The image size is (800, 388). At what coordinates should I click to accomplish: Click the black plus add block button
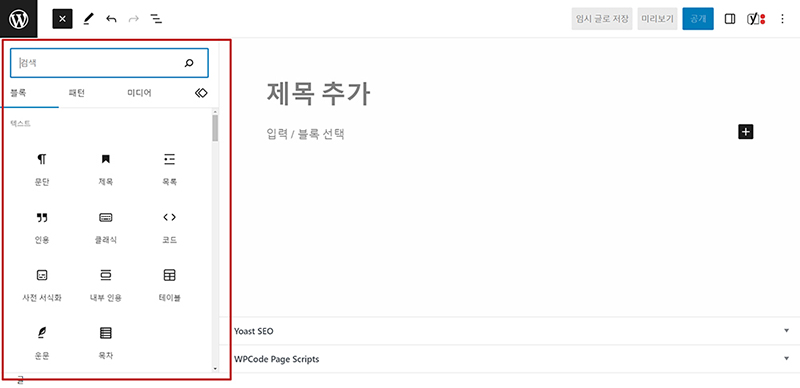tap(746, 132)
